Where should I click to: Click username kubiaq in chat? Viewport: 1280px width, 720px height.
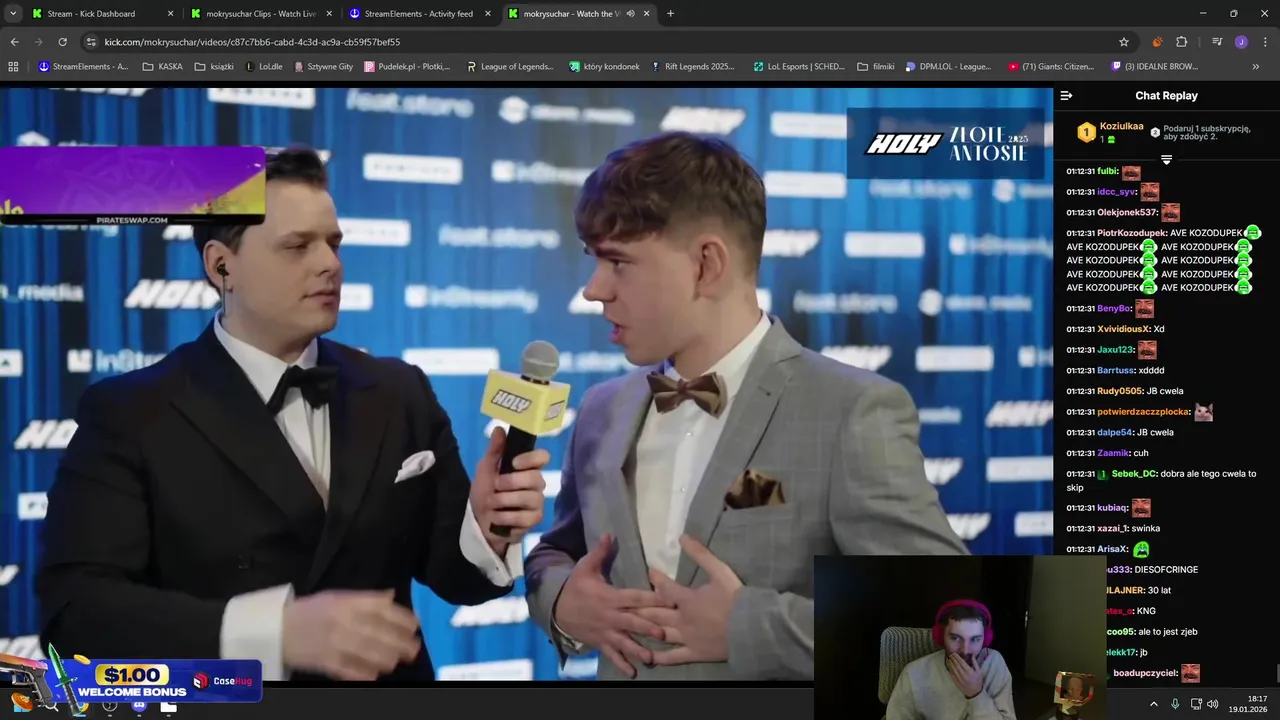tap(1112, 508)
